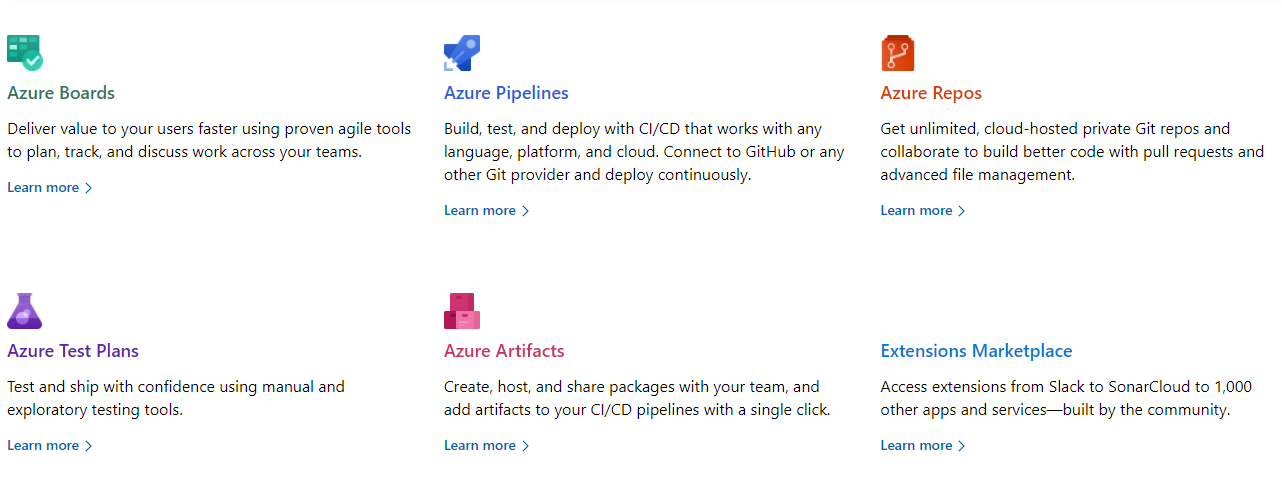
Task: Click Learn more under Azure Boards
Action: (43, 187)
